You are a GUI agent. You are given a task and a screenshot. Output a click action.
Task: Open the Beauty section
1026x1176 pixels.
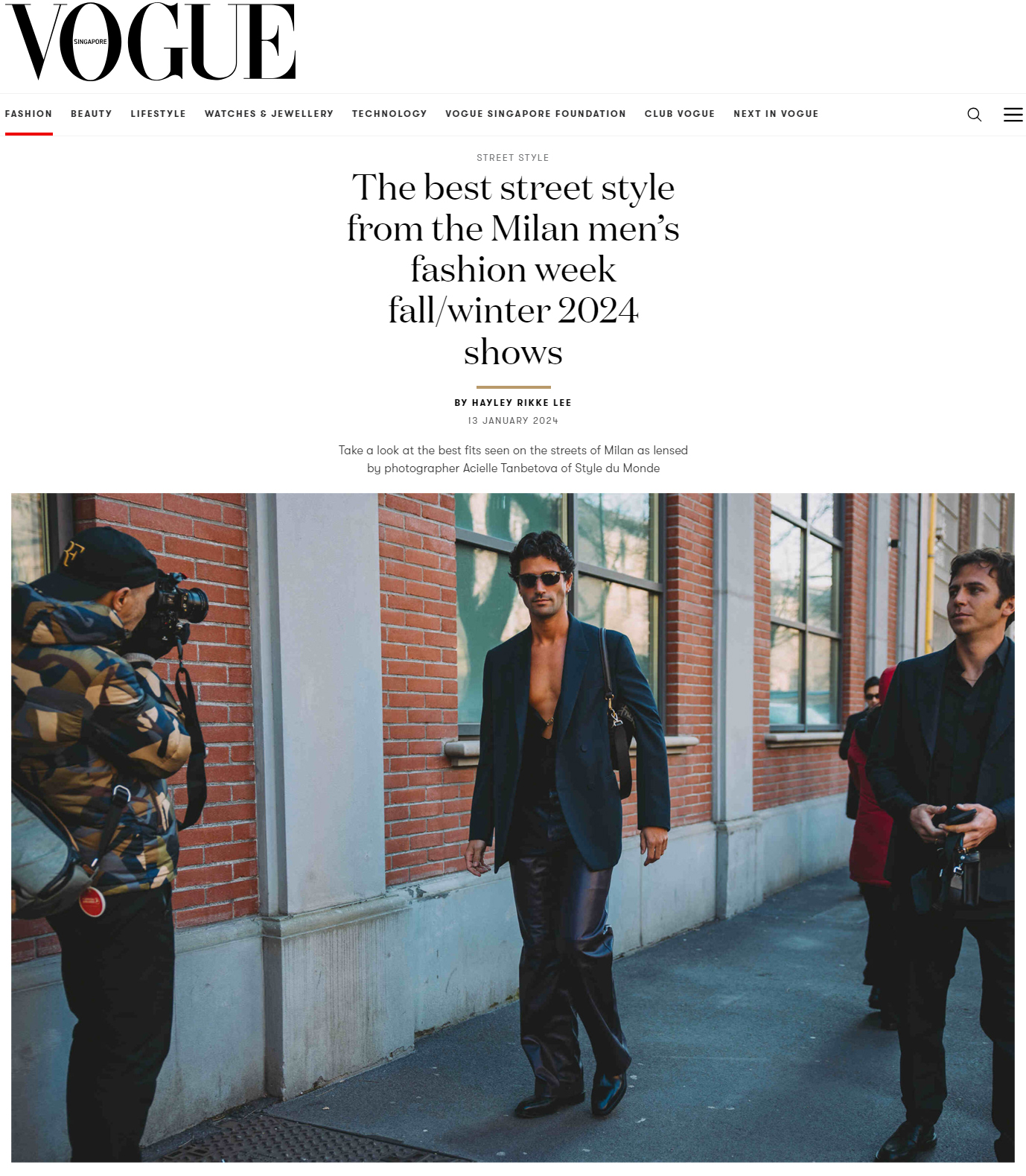point(92,114)
